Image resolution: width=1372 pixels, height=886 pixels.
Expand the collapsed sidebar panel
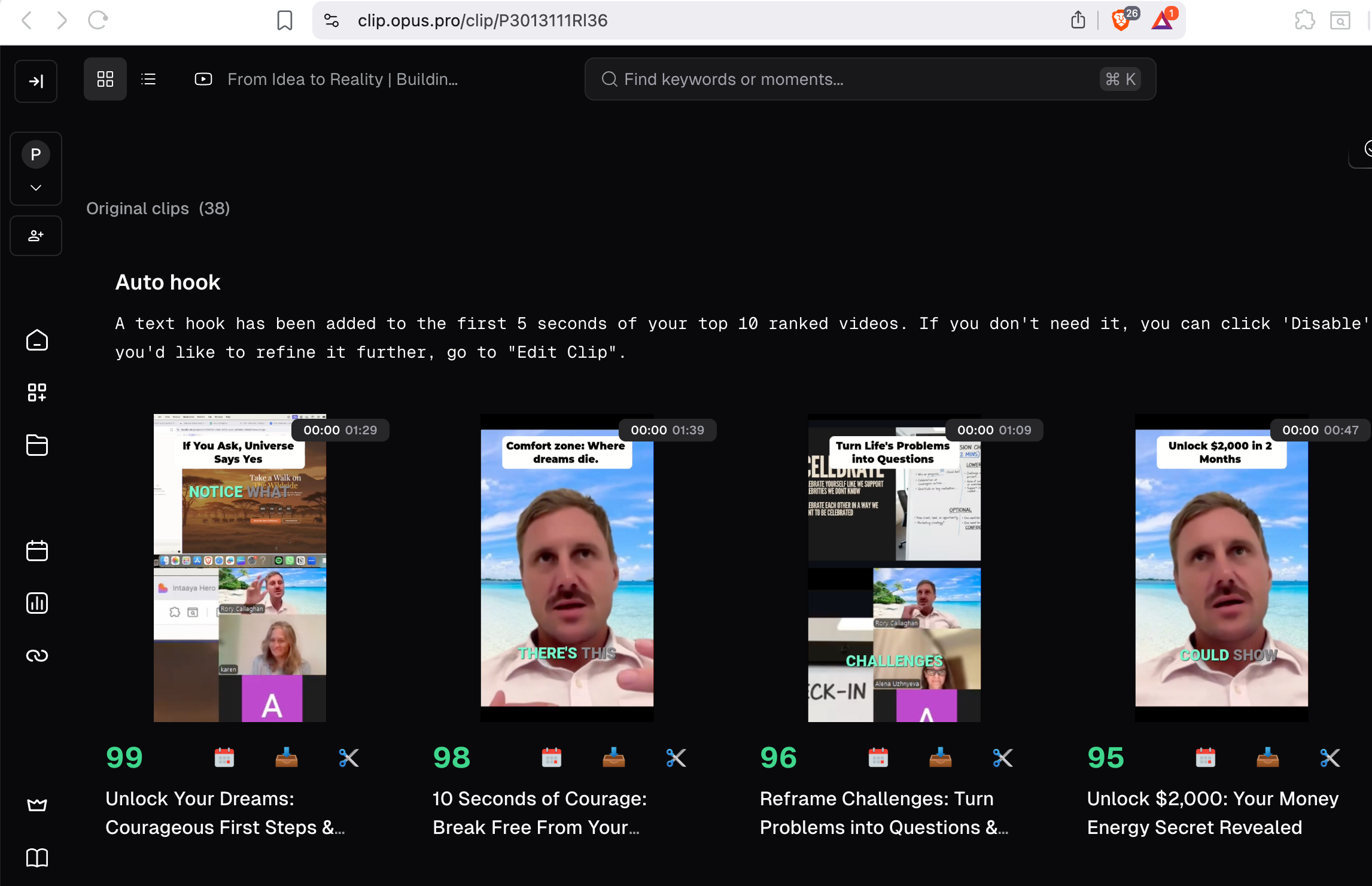tap(36, 81)
